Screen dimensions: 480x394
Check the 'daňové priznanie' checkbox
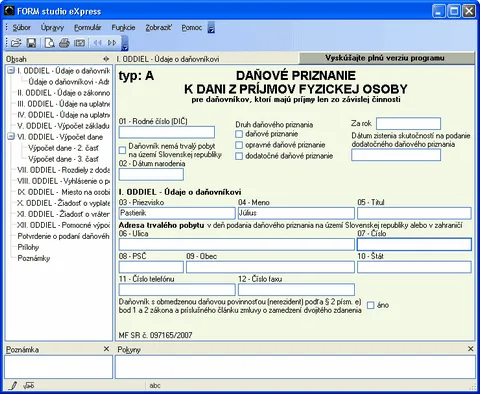239,134
